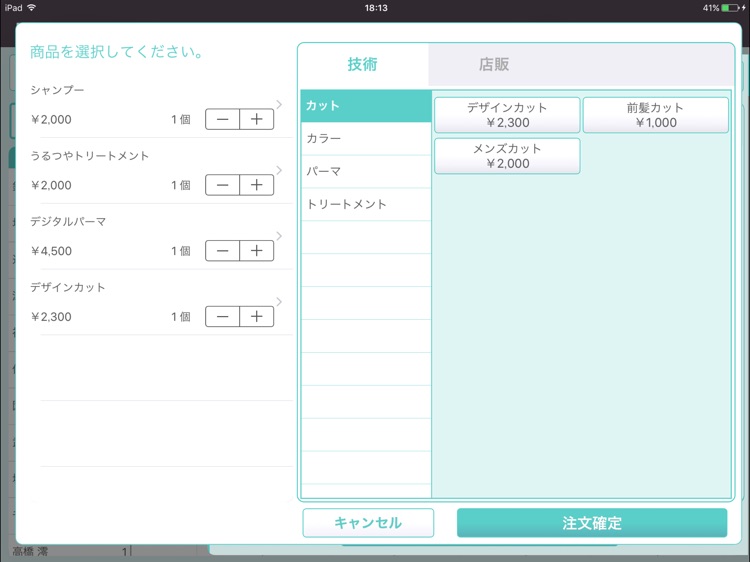
Task: Tap the battery indicator icon
Action: [730, 8]
